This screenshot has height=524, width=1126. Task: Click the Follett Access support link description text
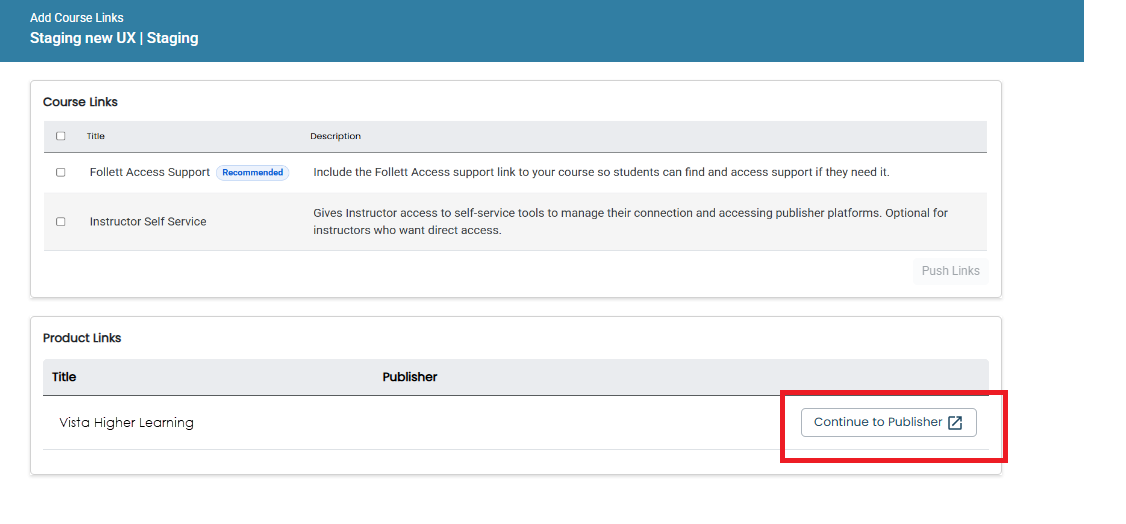point(602,172)
